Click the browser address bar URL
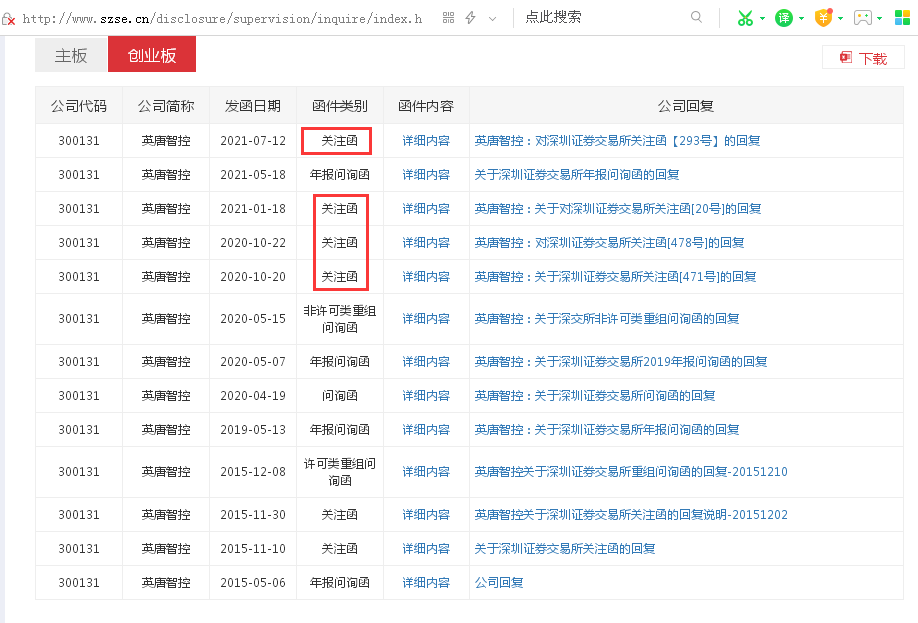The height and width of the screenshot is (623, 918). [222, 19]
